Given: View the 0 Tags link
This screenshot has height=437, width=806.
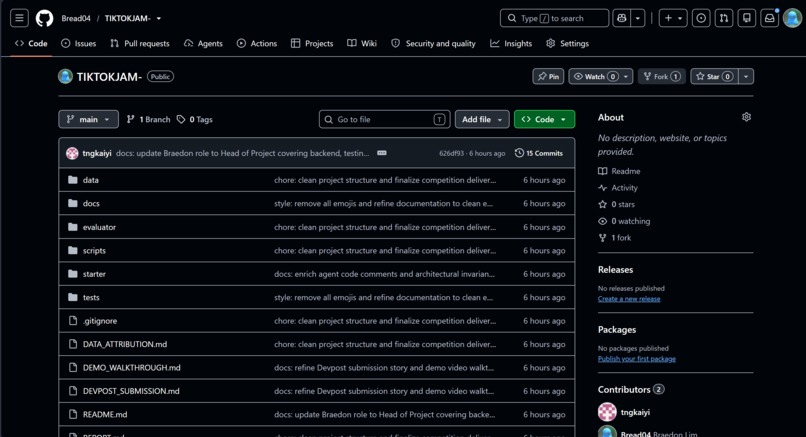Looking at the screenshot, I should tap(195, 119).
